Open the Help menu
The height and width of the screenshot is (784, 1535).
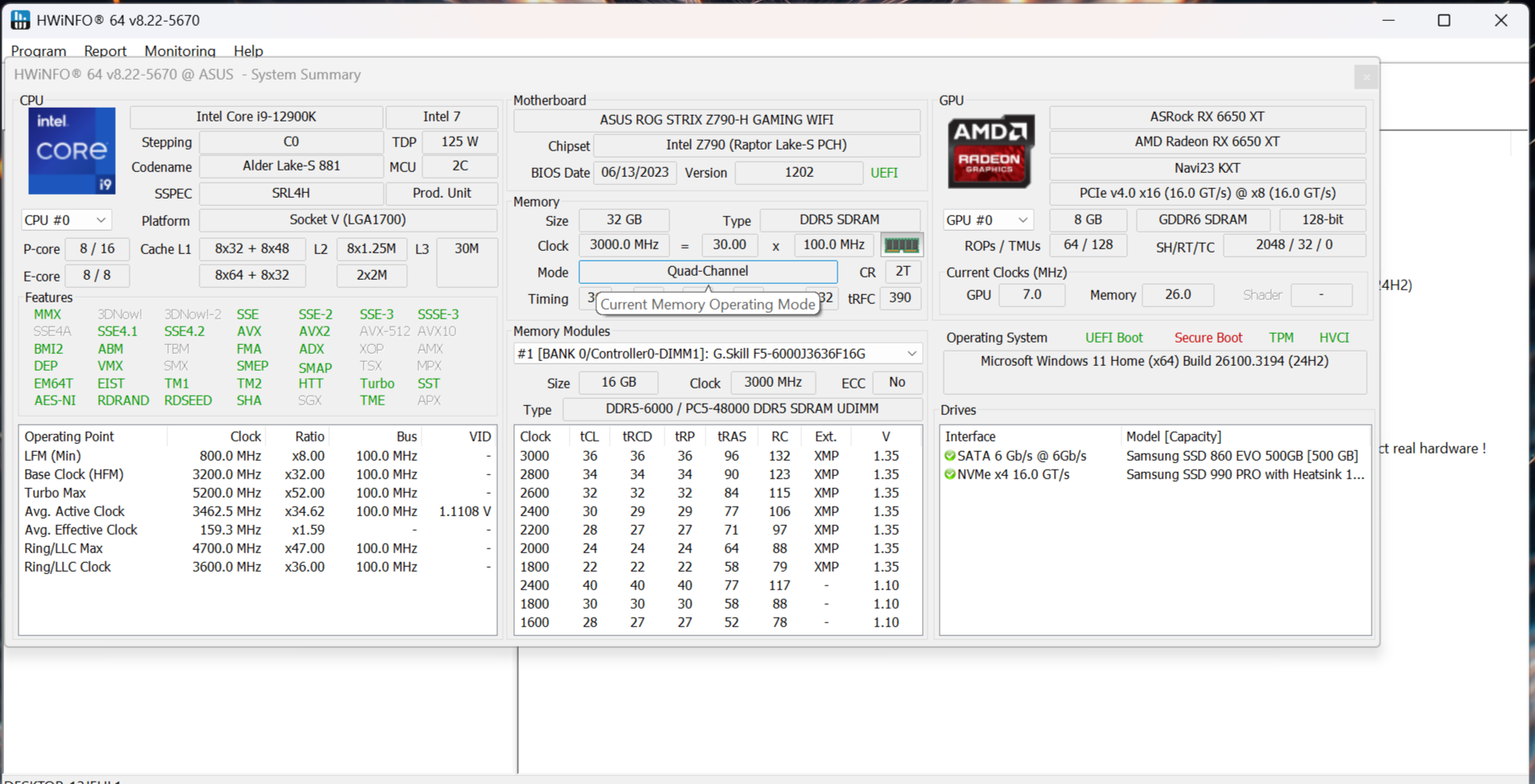[249, 51]
